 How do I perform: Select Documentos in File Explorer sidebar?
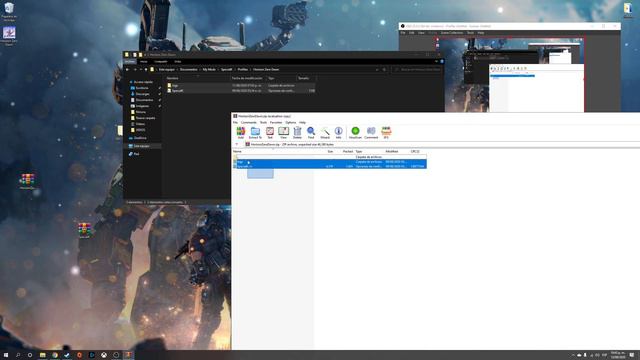click(x=144, y=100)
